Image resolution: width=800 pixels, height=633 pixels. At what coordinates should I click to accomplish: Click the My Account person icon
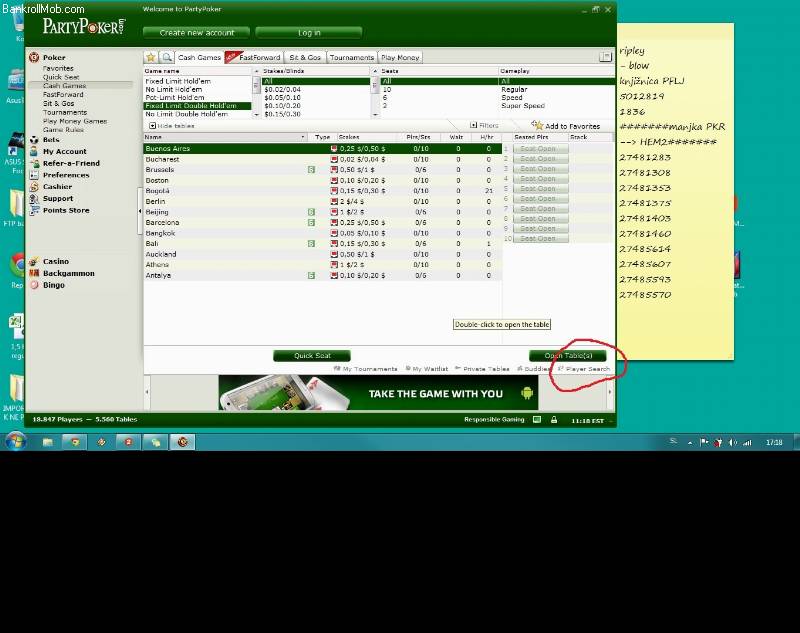coord(34,151)
